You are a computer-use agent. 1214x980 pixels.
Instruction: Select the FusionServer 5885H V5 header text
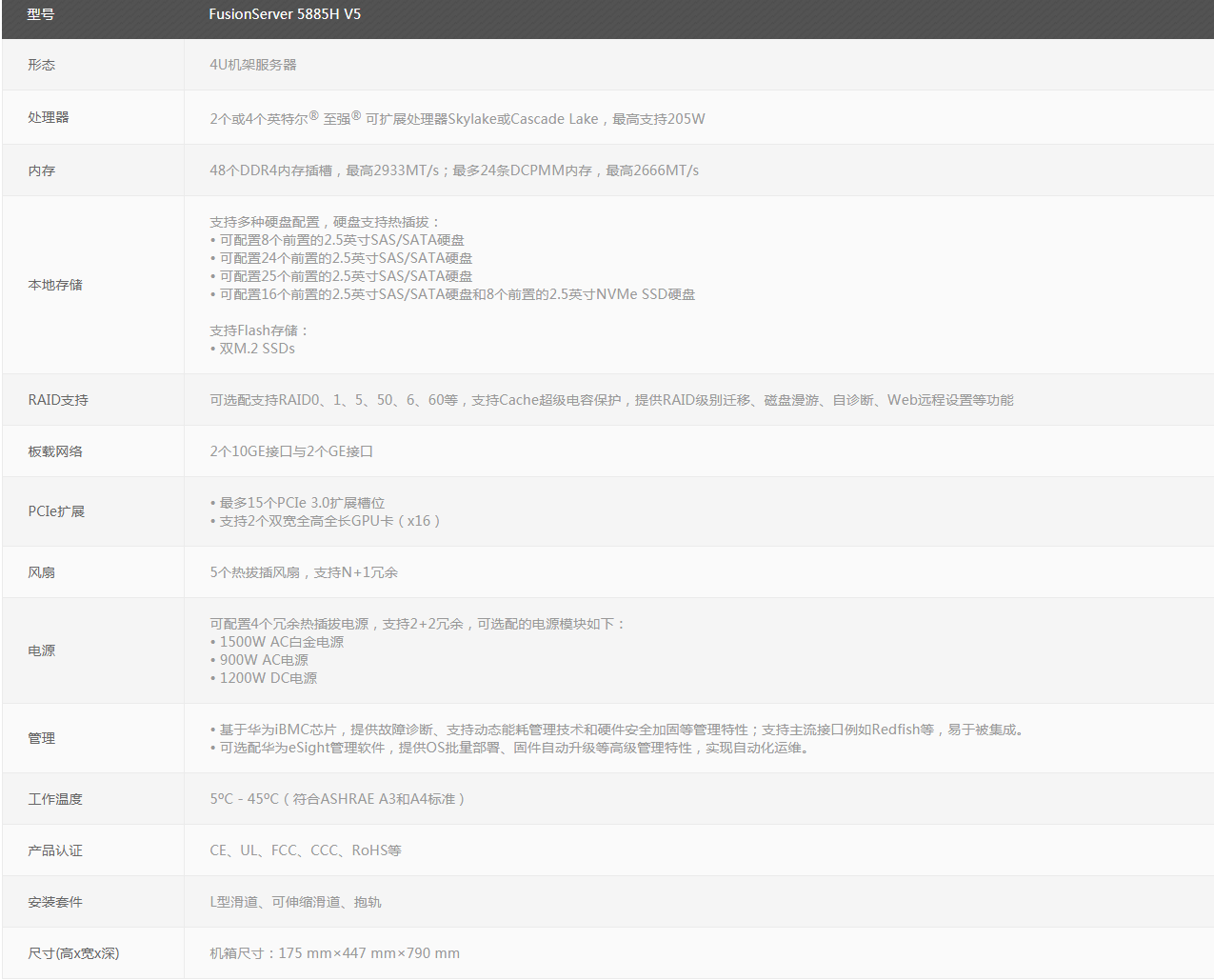click(285, 14)
